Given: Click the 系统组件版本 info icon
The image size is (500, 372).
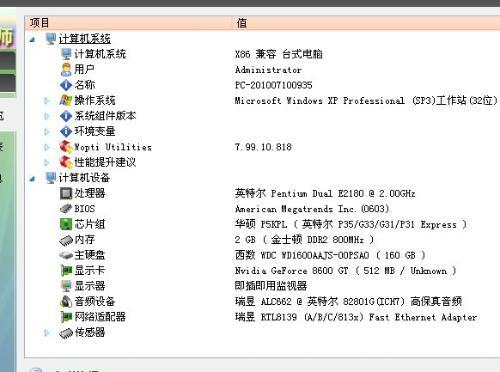Looking at the screenshot, I should 66,116.
